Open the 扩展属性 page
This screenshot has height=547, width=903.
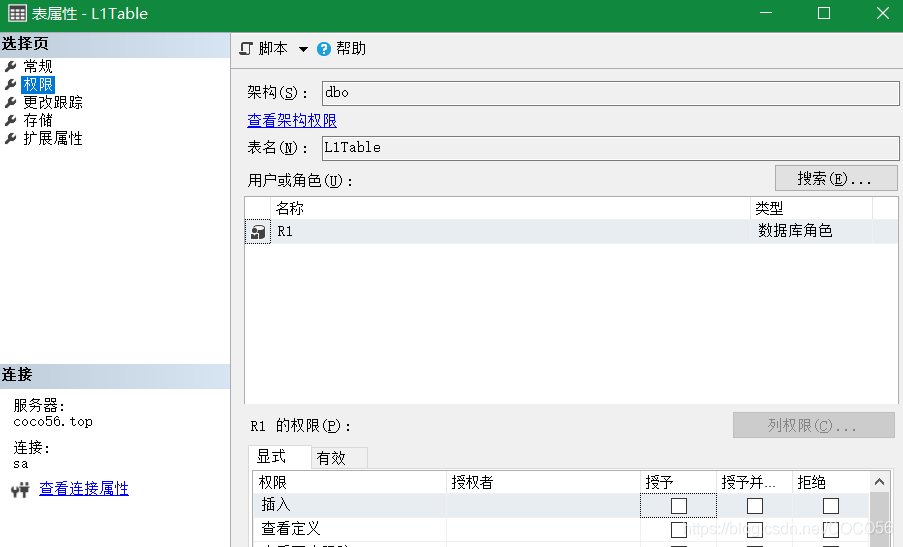(x=53, y=138)
